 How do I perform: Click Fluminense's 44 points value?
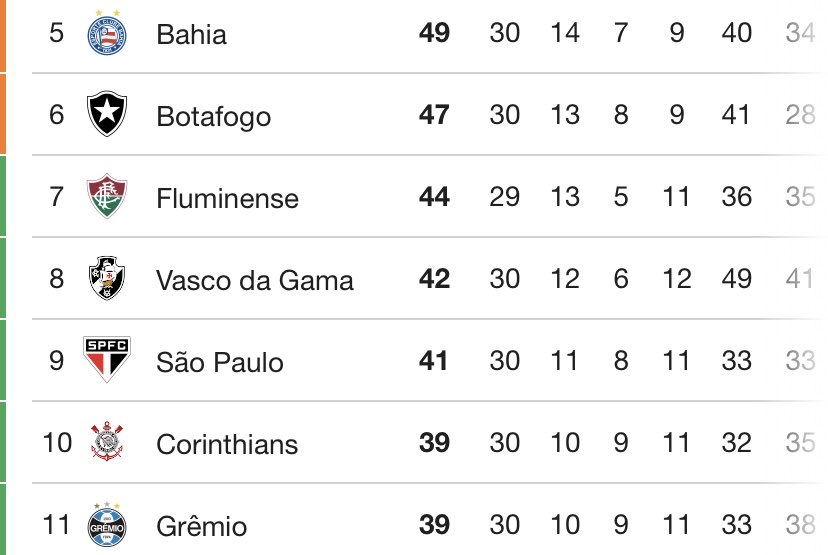pos(434,197)
